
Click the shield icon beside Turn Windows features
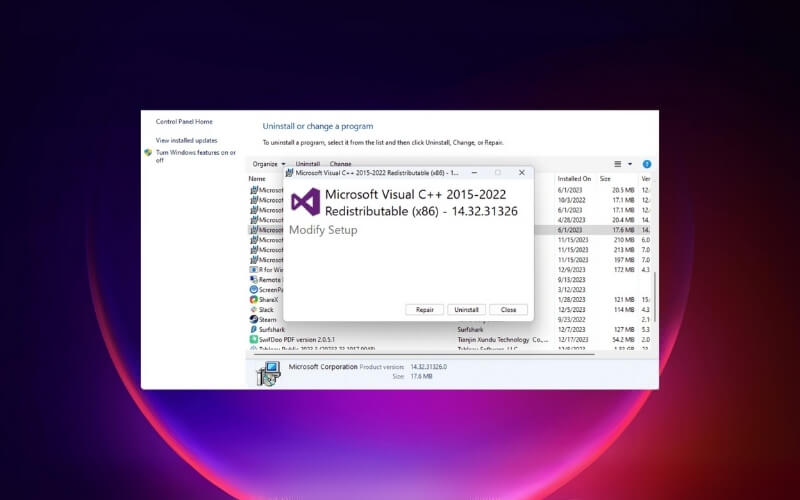(x=148, y=153)
